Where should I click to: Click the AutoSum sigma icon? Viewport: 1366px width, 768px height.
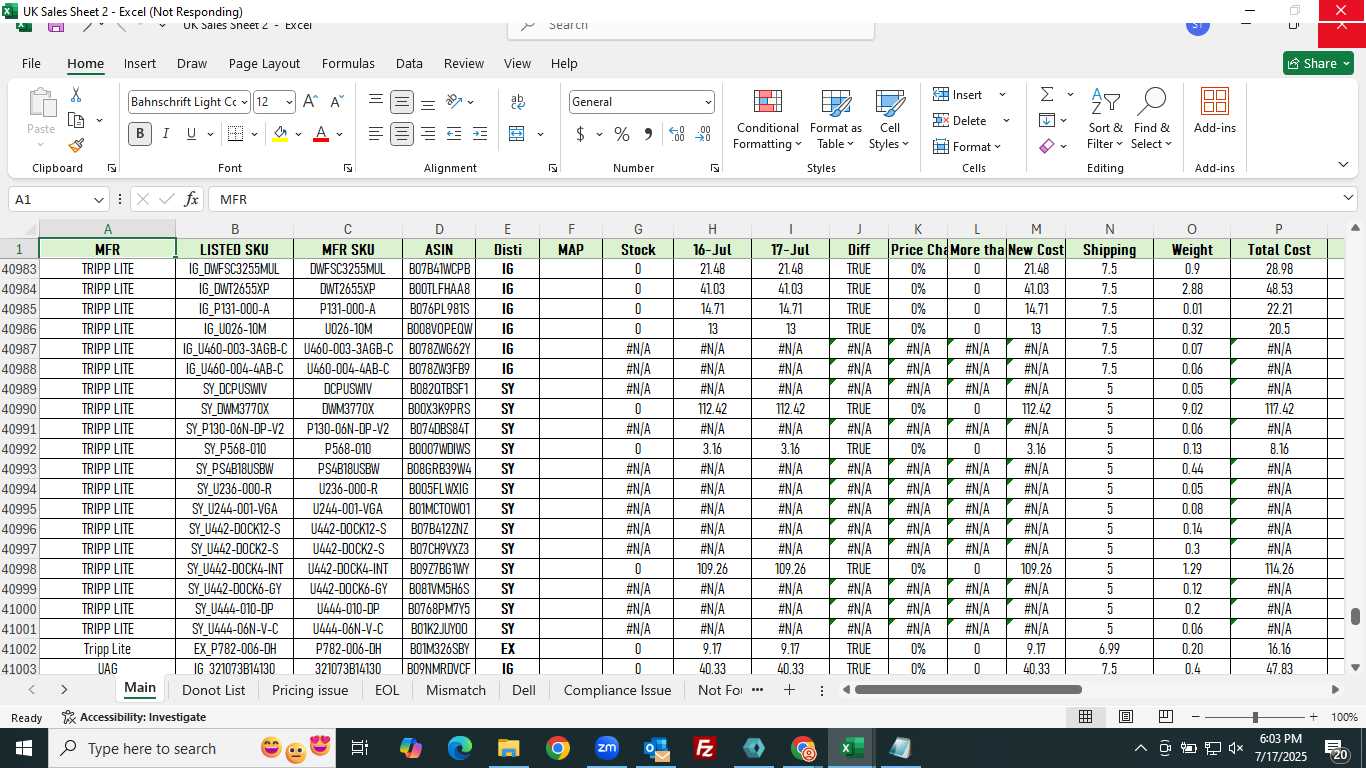1047,95
